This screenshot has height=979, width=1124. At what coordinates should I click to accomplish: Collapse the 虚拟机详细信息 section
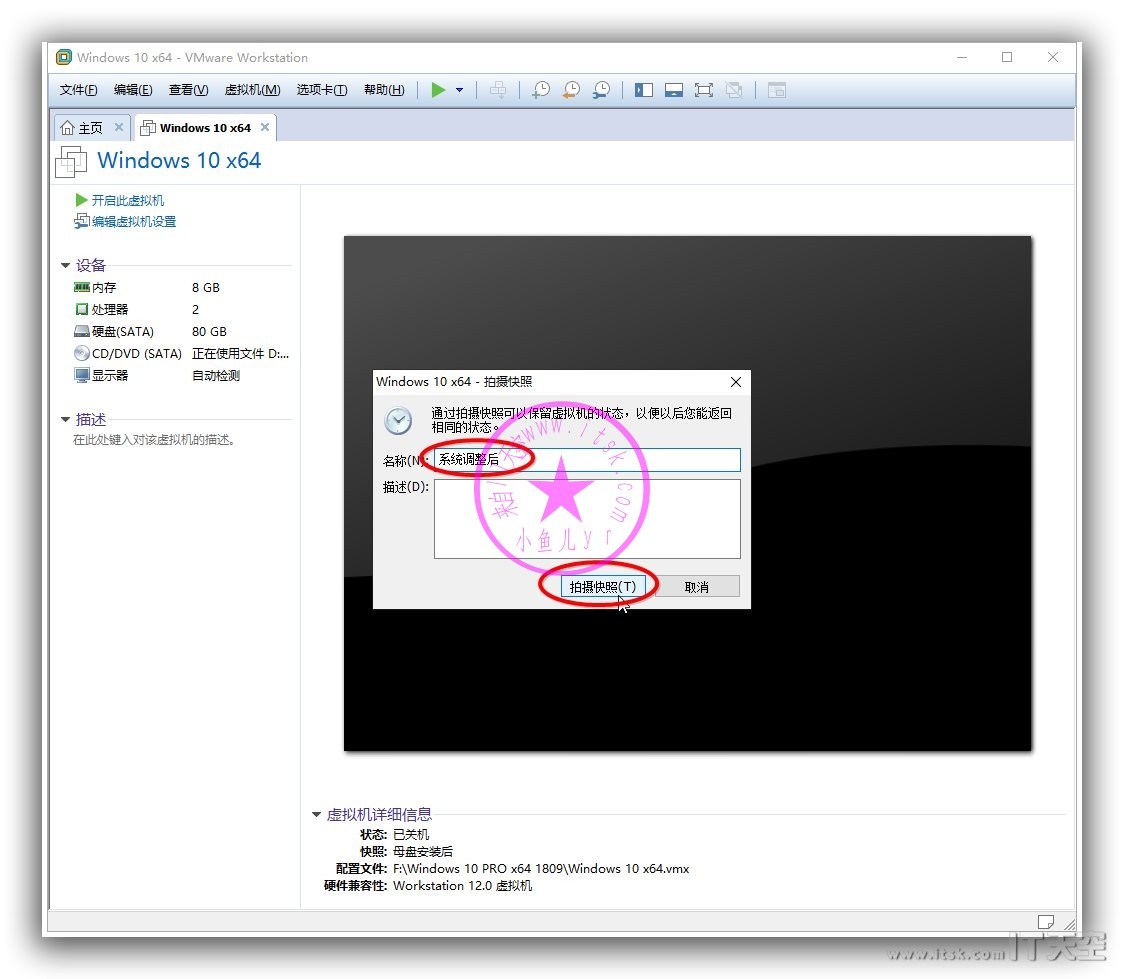316,814
